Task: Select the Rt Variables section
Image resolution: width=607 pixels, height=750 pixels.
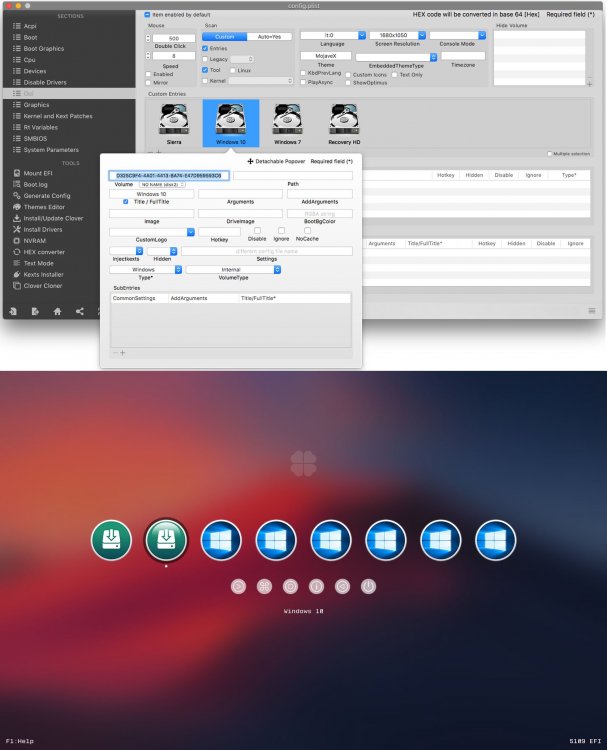Action: click(x=40, y=127)
